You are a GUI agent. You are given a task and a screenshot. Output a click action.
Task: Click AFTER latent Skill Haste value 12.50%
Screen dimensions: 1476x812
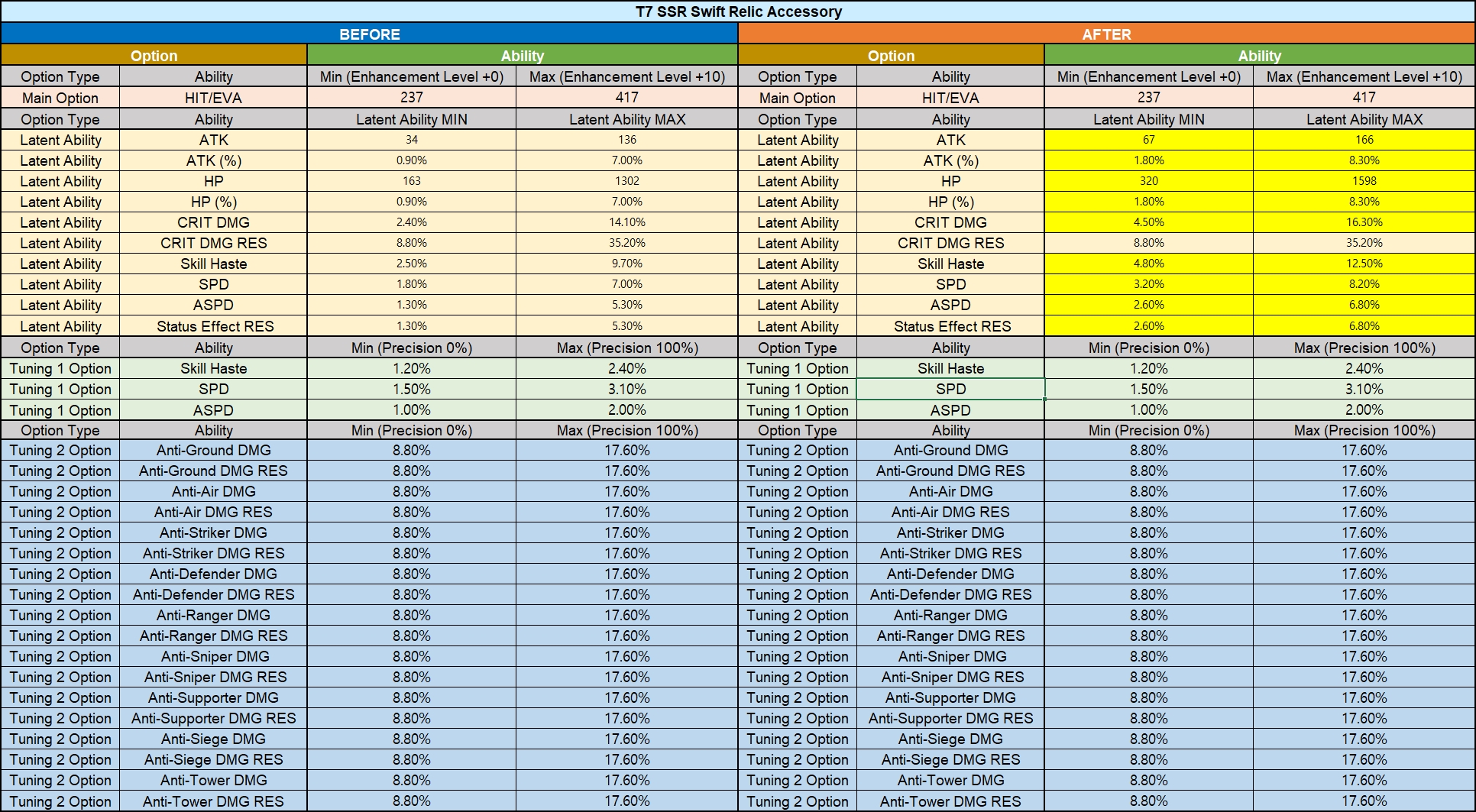pos(1364,264)
